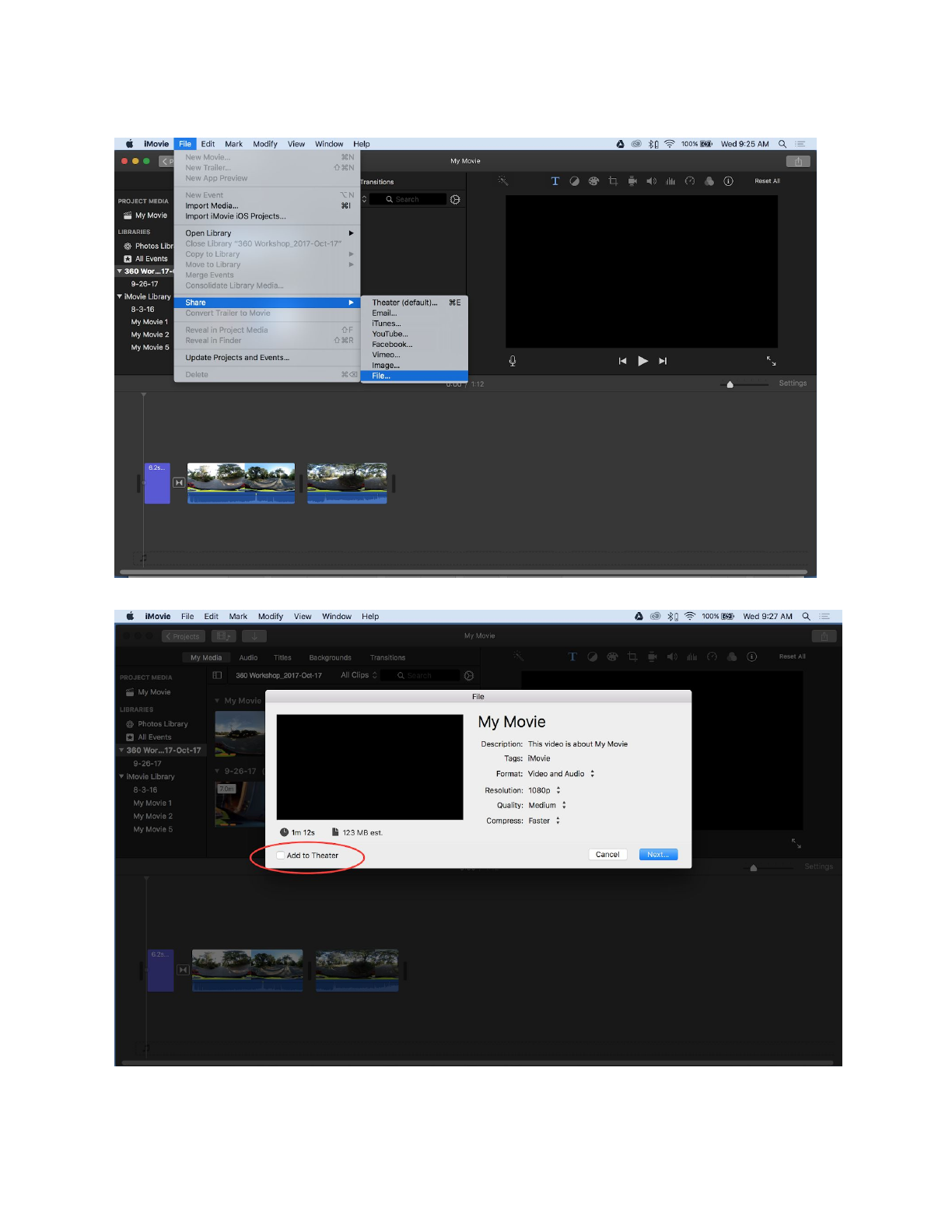
Task: Click the voiceover microphone icon under the viewer
Action: tap(513, 361)
